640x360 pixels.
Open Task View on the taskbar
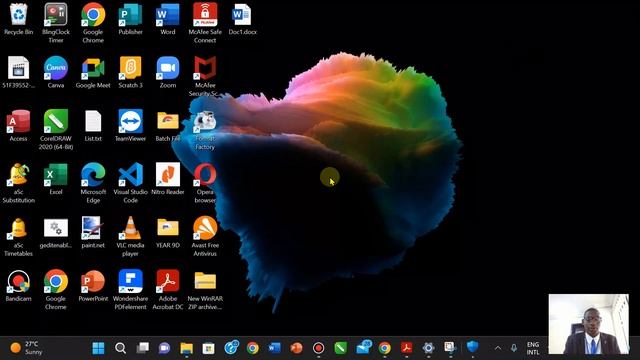pos(142,348)
